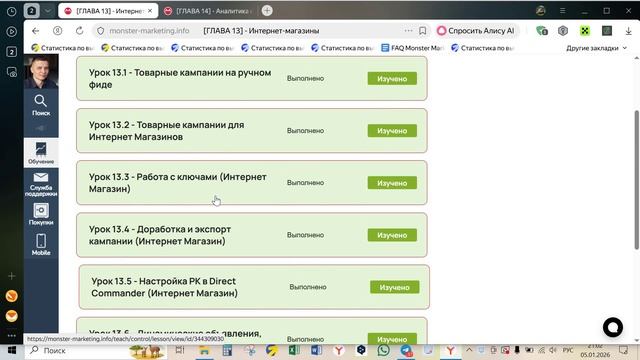Screen dimensions: 640x360
Task: Open browser history clock icon
Action: click(11, 11)
